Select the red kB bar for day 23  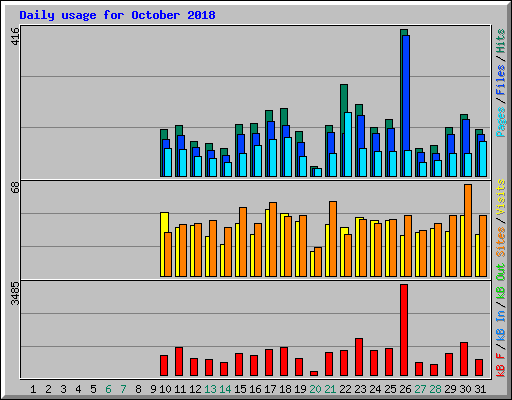359,357
